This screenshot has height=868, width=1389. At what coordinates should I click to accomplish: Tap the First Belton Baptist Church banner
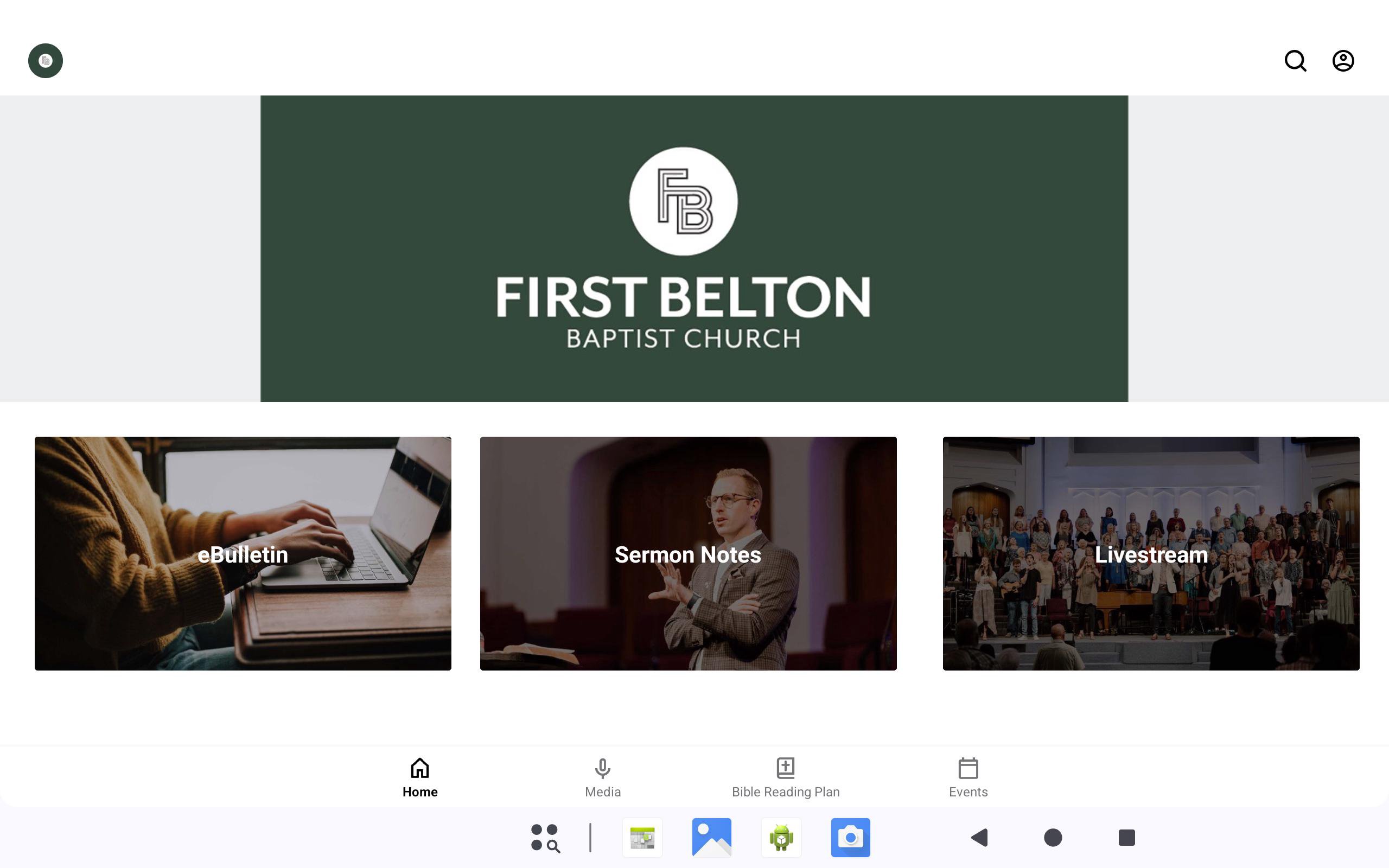click(694, 248)
